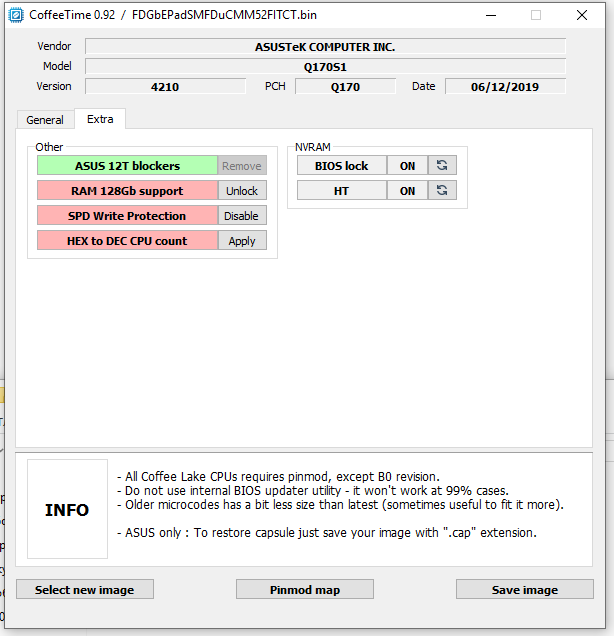Click the 'Older microcodes' info line

[x=340, y=505]
